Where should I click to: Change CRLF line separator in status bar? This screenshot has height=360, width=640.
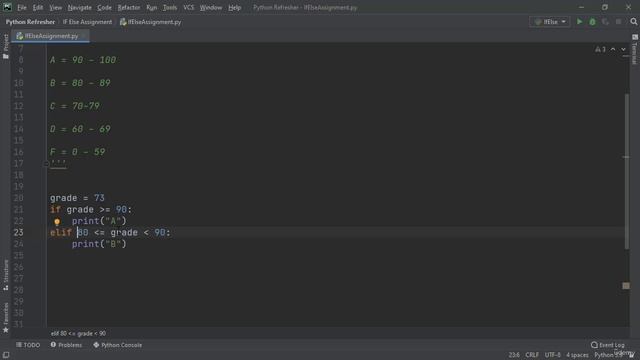point(532,355)
